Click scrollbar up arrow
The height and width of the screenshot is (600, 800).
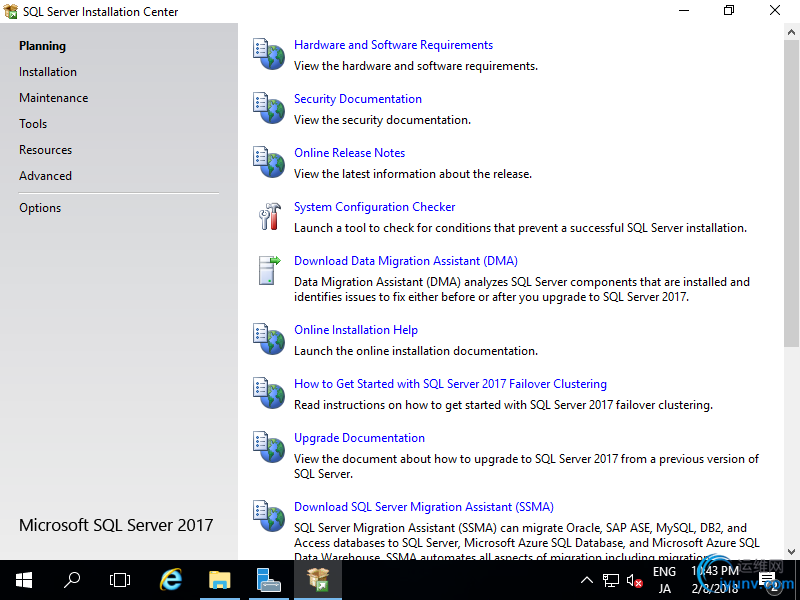[x=791, y=32]
